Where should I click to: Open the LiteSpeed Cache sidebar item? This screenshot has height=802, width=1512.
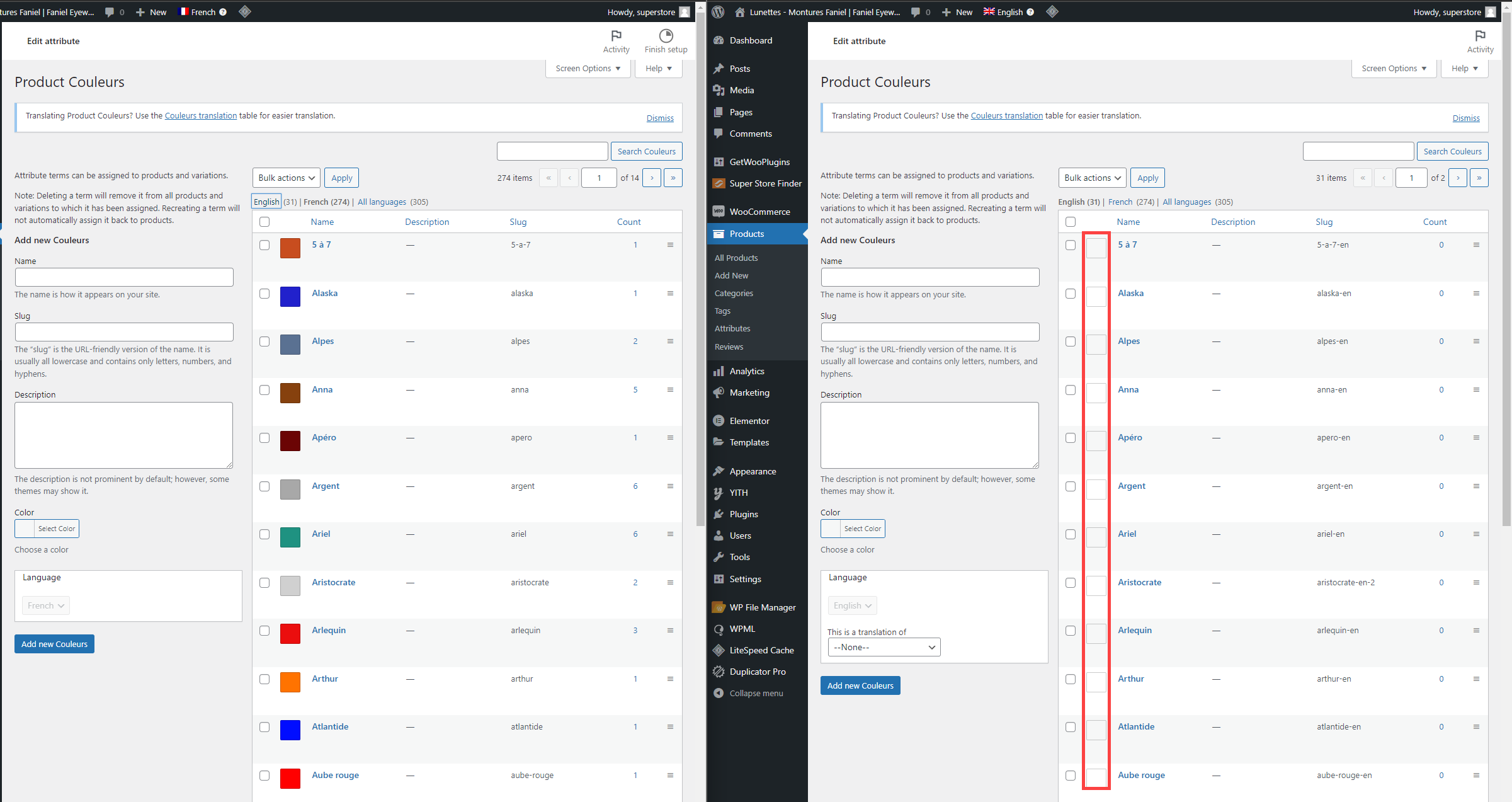761,650
